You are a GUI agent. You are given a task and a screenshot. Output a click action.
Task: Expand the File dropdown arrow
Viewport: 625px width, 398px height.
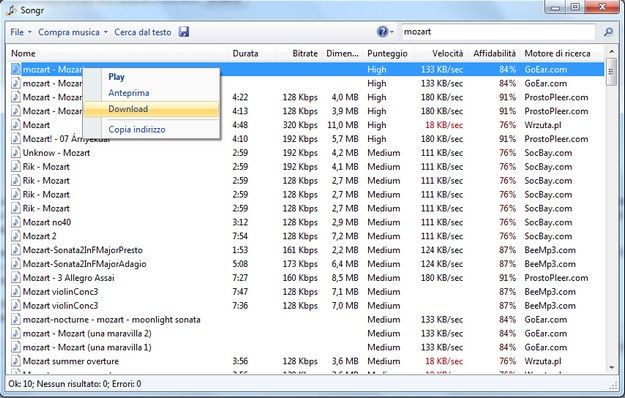[x=29, y=32]
